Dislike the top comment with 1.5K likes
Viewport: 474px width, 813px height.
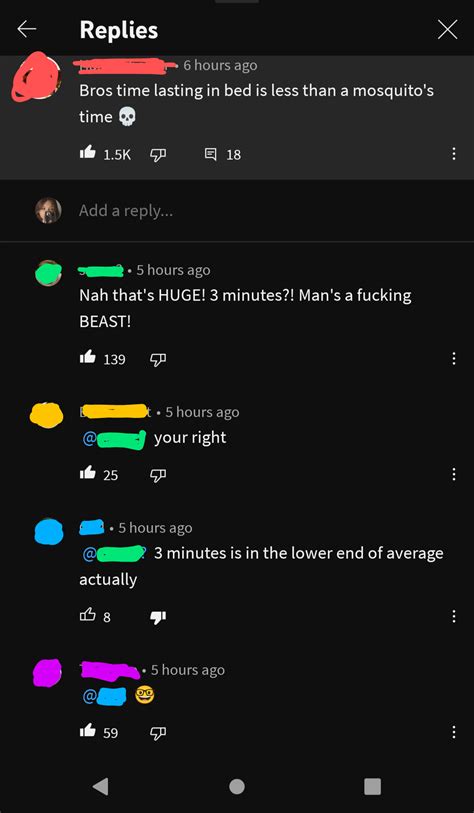[x=158, y=154]
